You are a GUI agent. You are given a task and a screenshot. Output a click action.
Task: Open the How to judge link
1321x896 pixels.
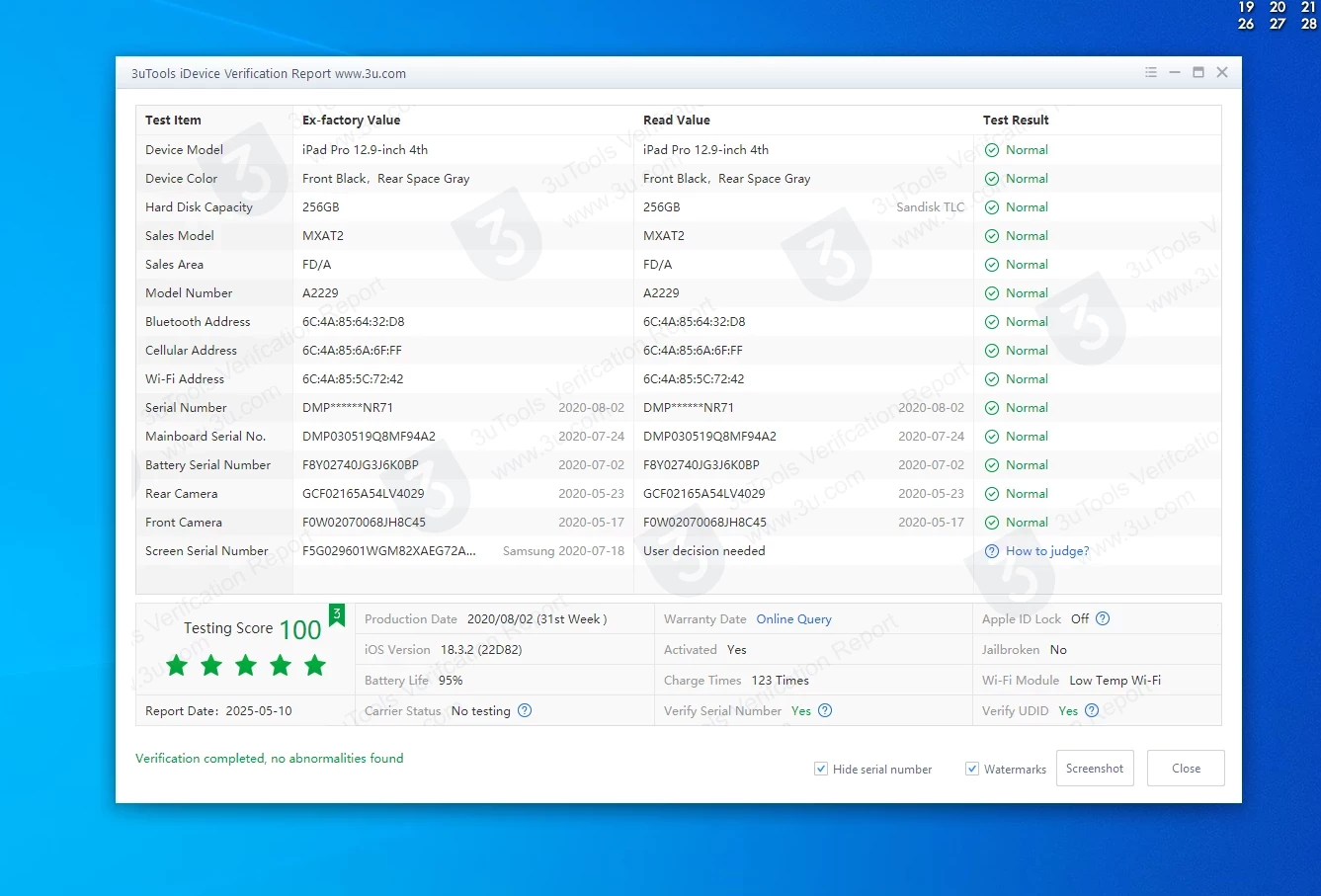coord(1046,551)
